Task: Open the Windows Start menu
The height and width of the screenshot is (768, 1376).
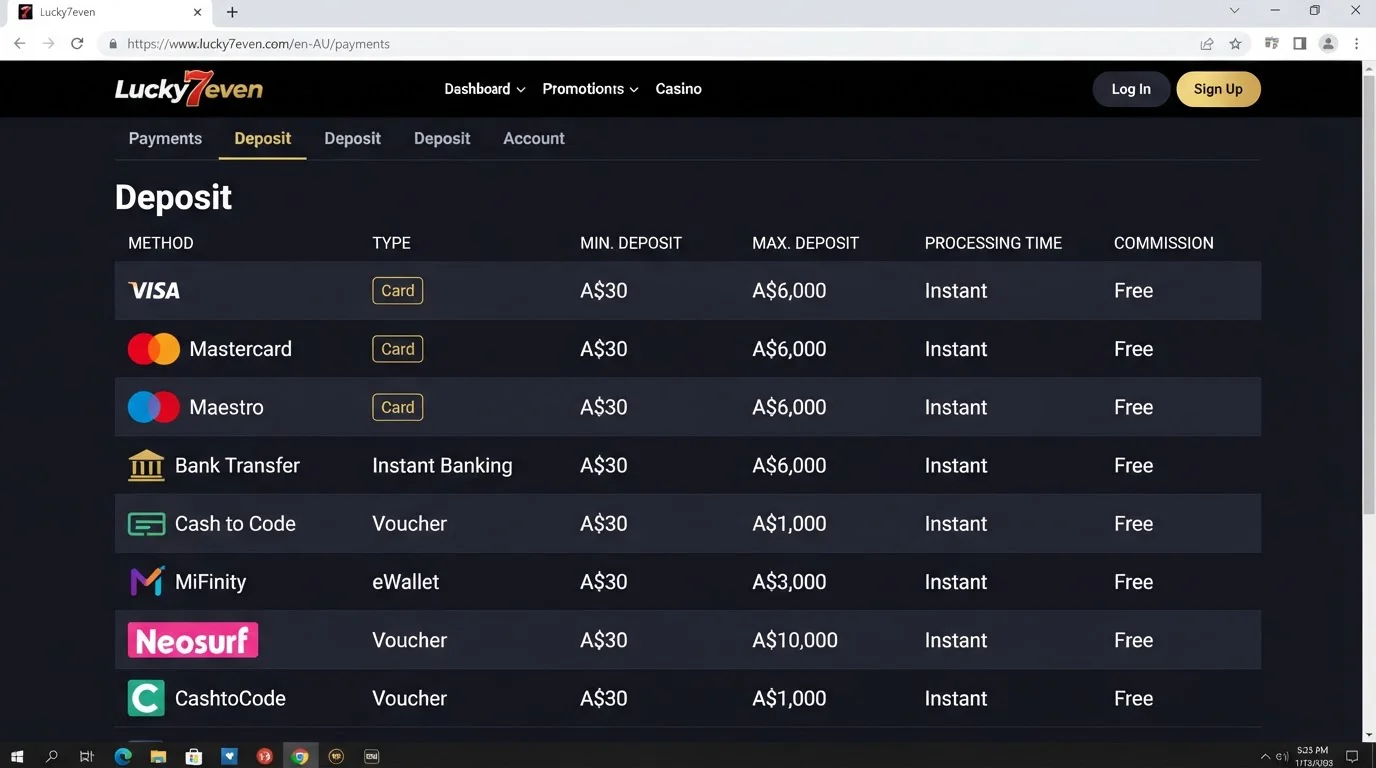Action: pyautogui.click(x=17, y=757)
